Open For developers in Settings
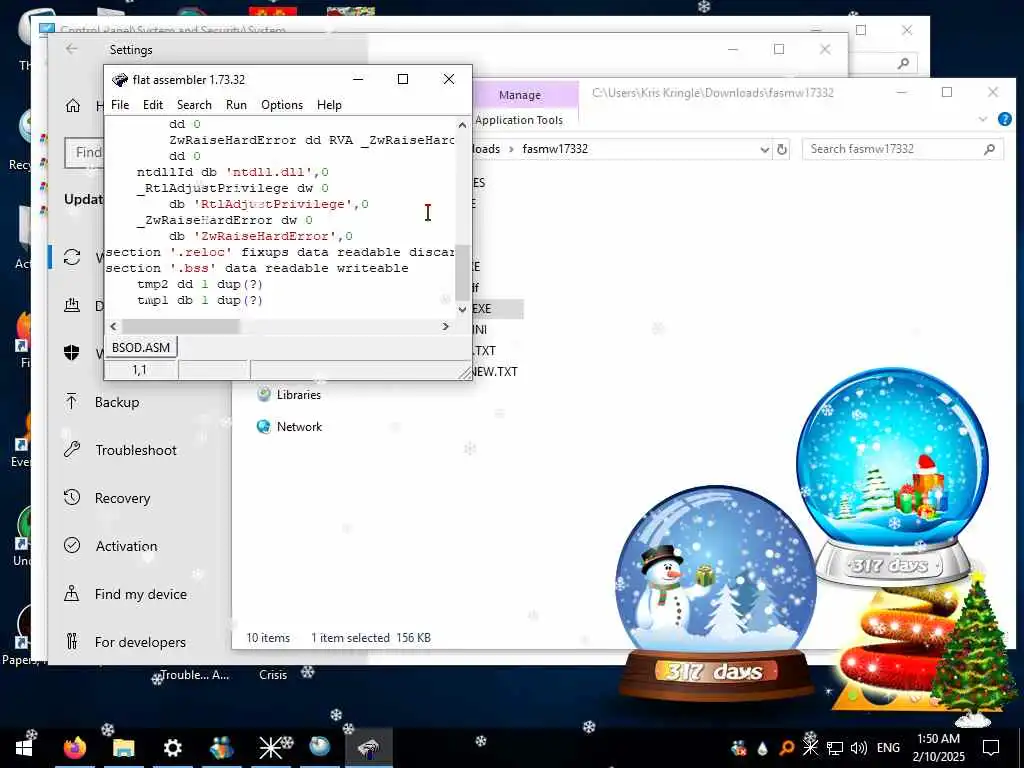The image size is (1024, 768). click(140, 642)
